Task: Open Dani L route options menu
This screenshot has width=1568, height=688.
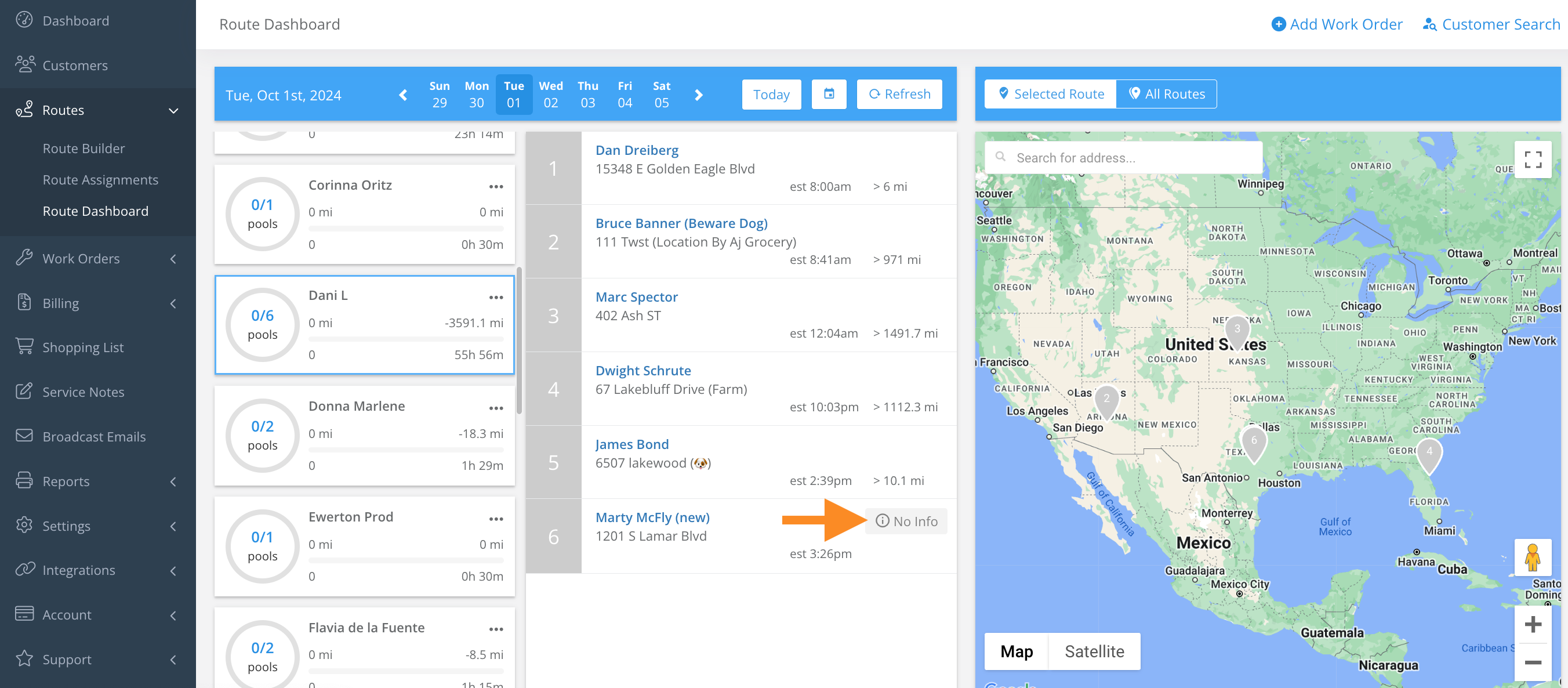Action: [496, 297]
